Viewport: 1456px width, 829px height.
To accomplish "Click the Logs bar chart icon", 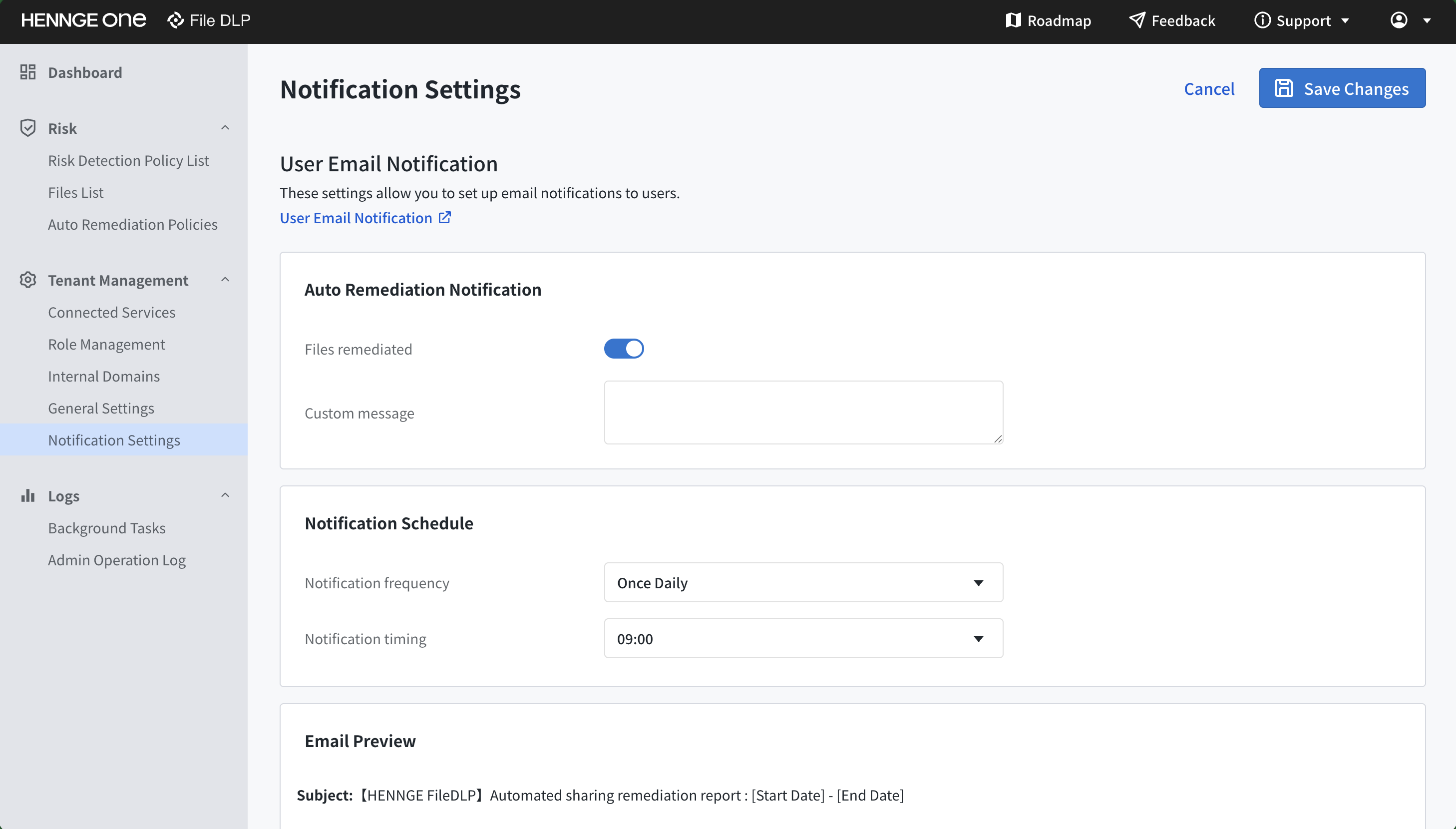I will tap(28, 496).
